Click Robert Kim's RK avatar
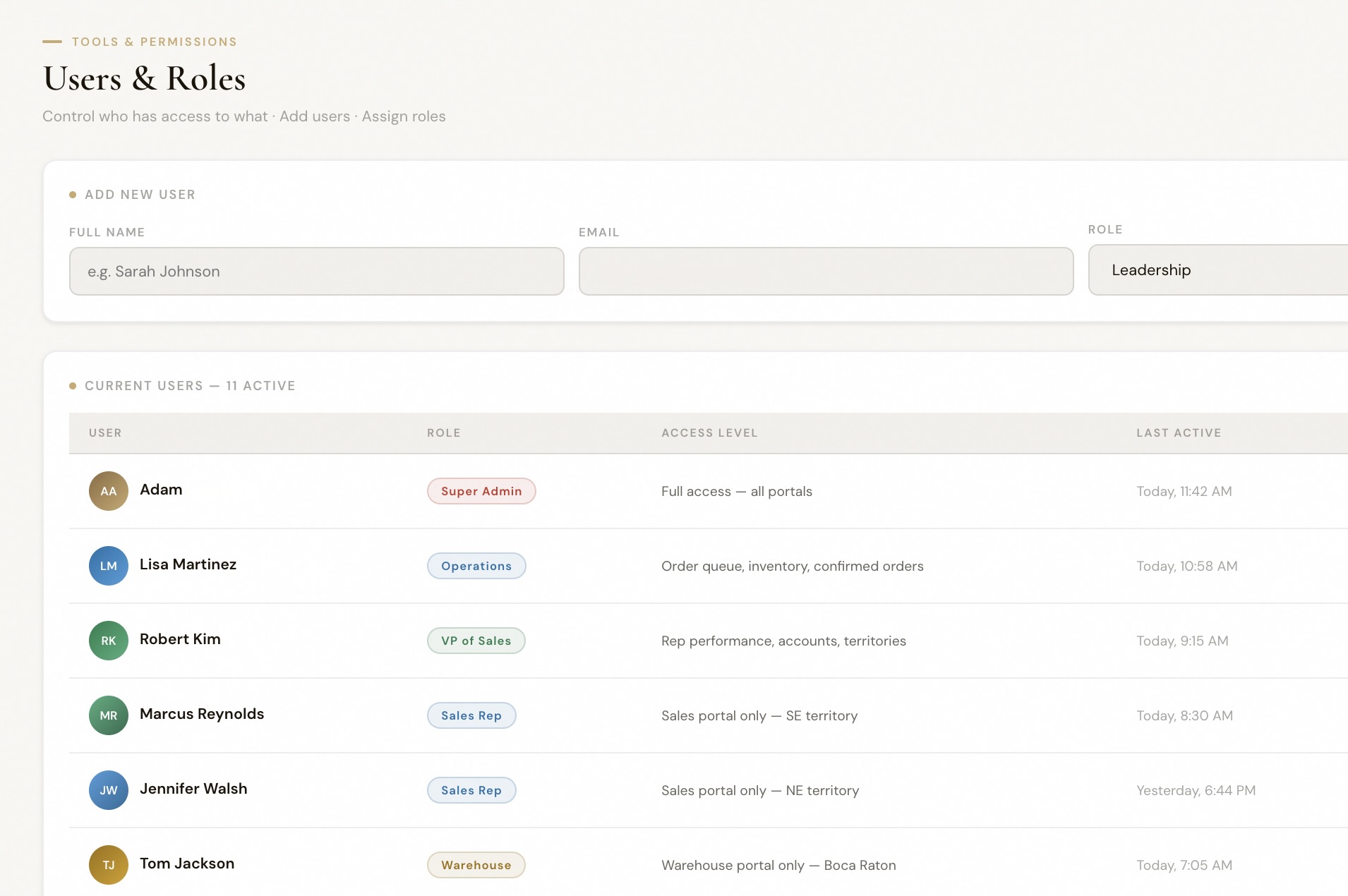The height and width of the screenshot is (896, 1348). [x=109, y=641]
